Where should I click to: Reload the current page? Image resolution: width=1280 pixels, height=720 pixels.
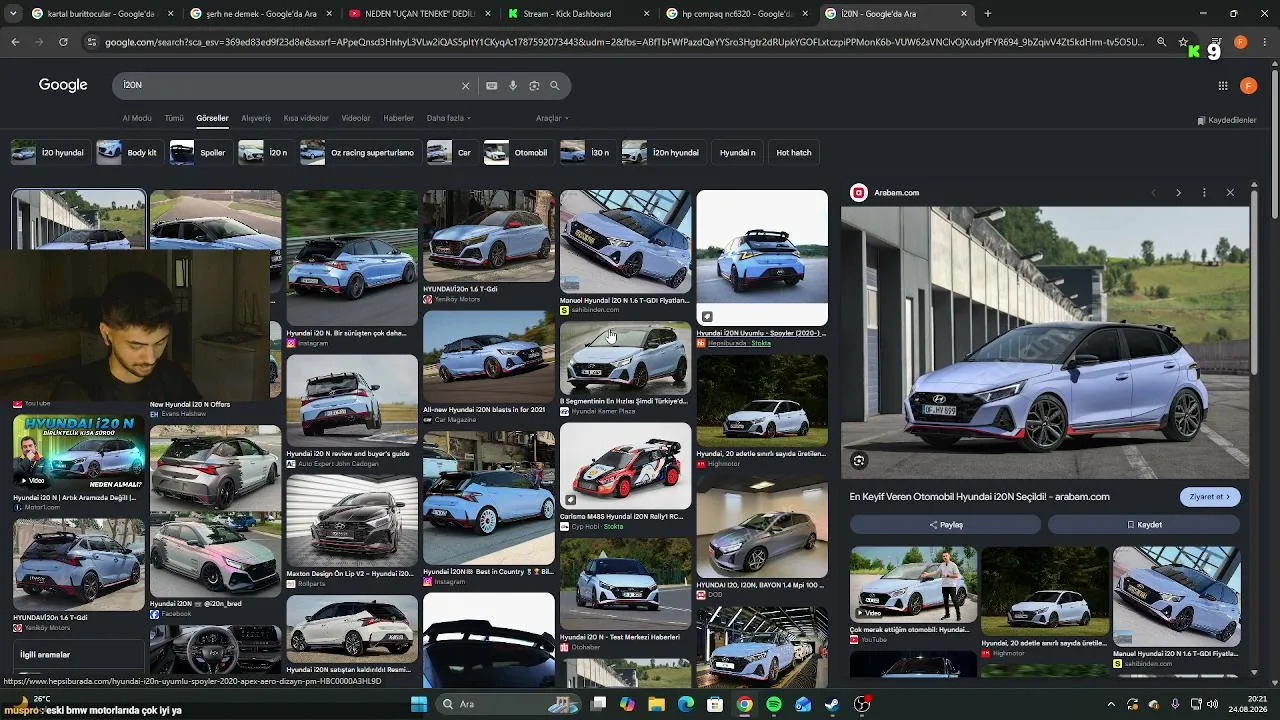pyautogui.click(x=63, y=42)
